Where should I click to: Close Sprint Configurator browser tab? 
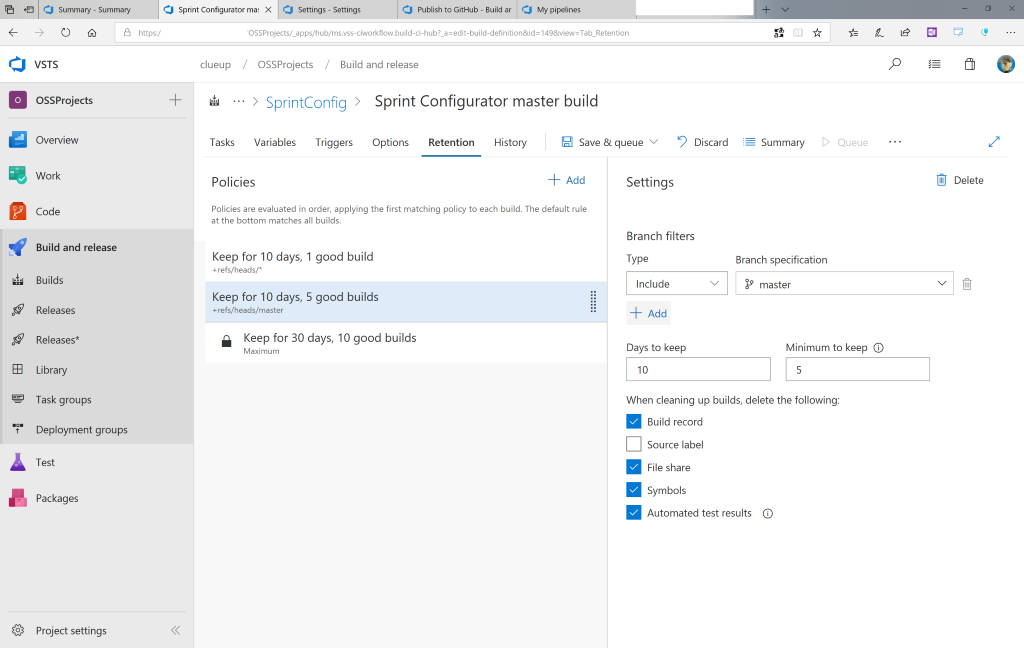[268, 10]
